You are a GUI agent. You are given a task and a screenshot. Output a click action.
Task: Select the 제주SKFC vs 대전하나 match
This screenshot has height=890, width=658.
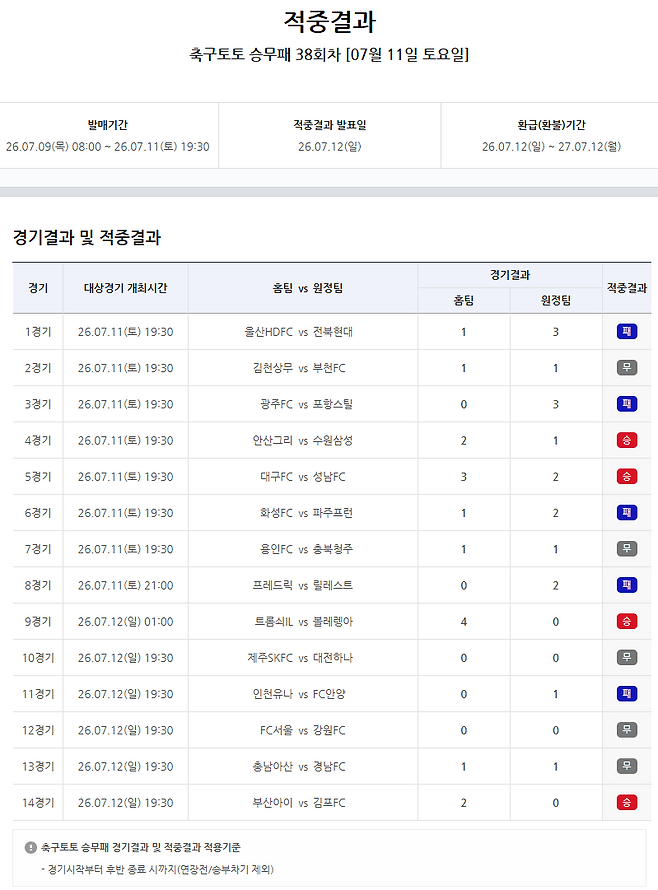(300, 658)
